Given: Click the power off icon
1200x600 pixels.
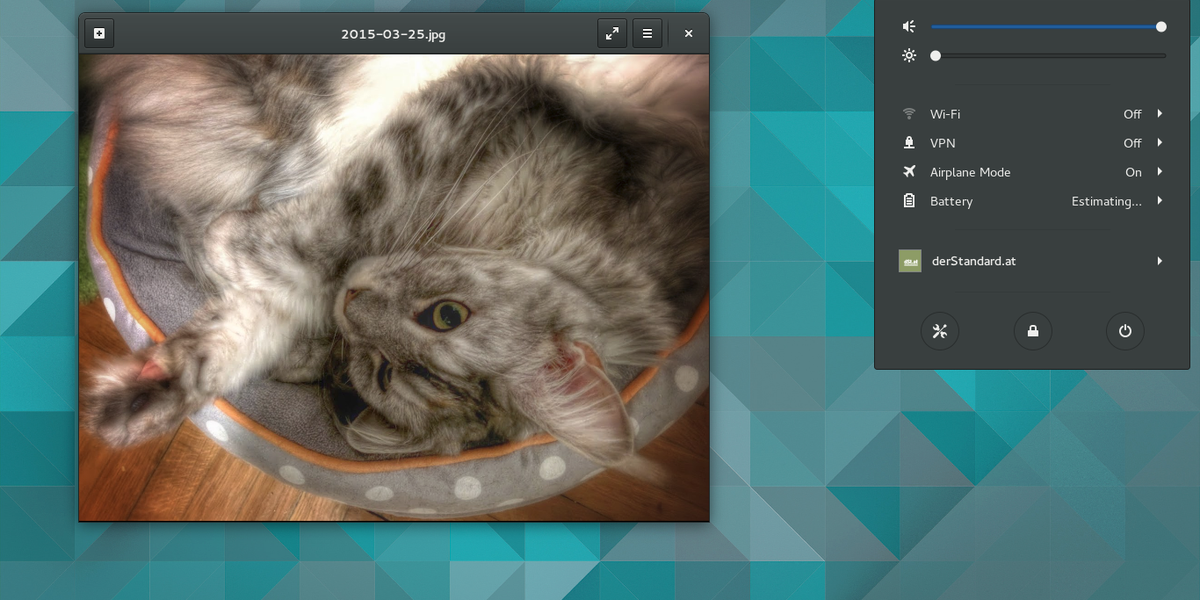Looking at the screenshot, I should click(1125, 331).
